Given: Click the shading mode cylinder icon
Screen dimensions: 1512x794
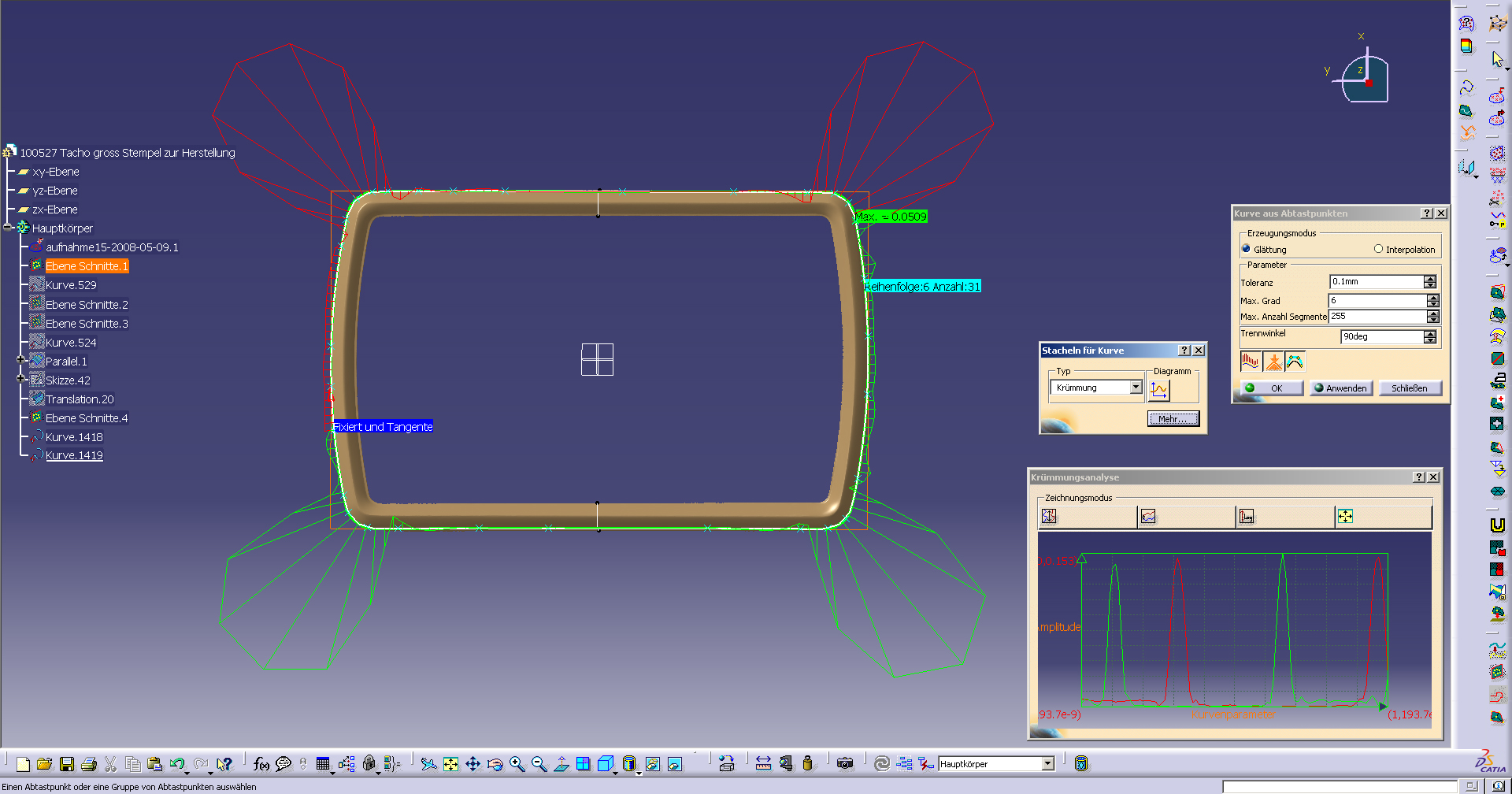Looking at the screenshot, I should coord(628,763).
